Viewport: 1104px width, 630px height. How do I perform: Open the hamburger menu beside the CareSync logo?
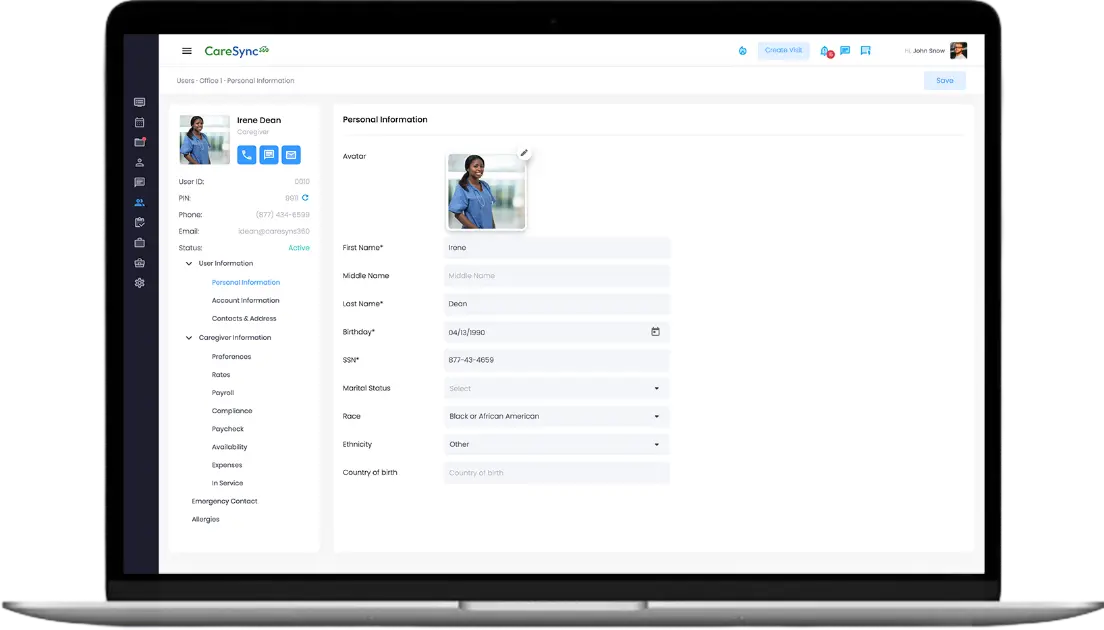(x=186, y=51)
